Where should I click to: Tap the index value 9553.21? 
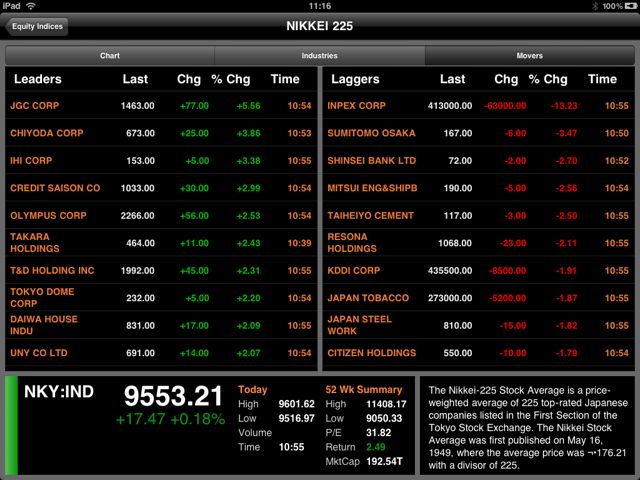click(173, 396)
